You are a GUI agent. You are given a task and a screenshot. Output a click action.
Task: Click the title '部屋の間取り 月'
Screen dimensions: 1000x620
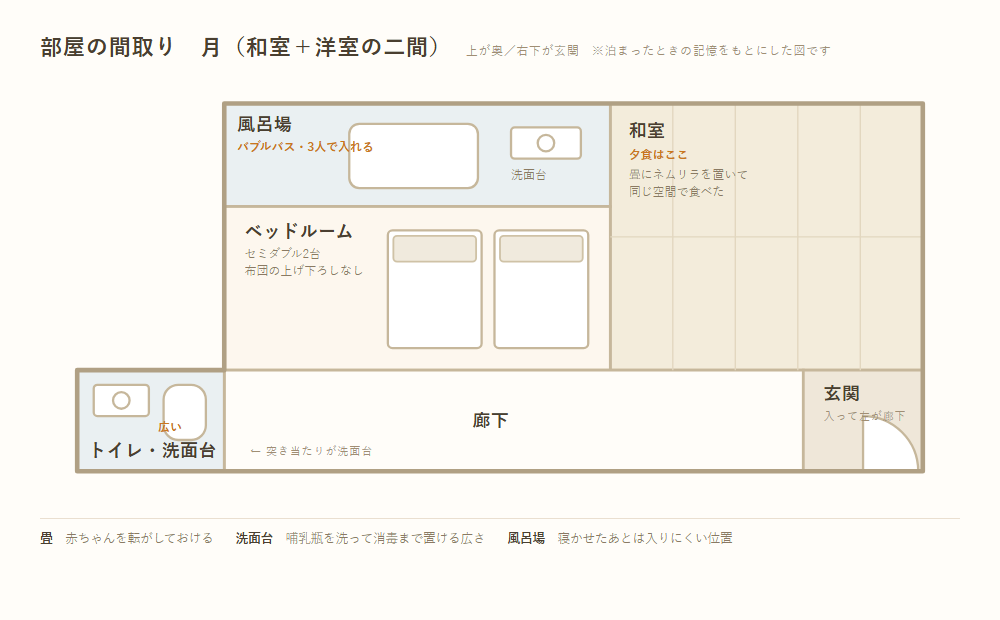tap(131, 47)
